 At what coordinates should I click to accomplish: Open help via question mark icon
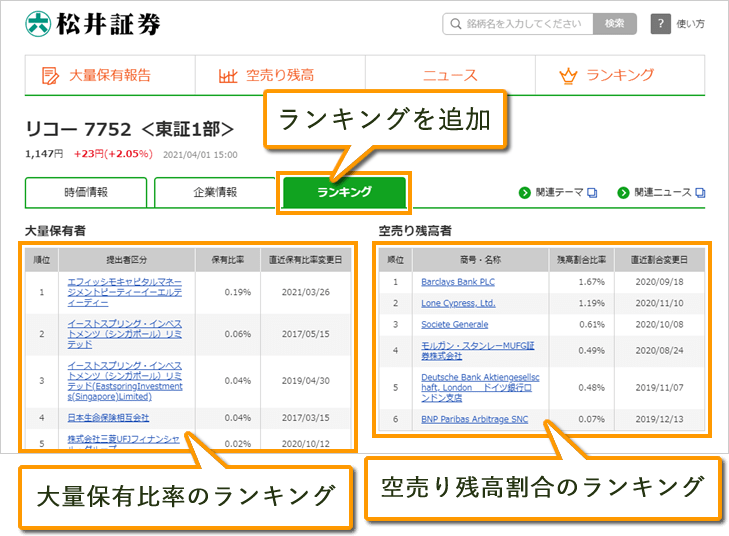(660, 24)
